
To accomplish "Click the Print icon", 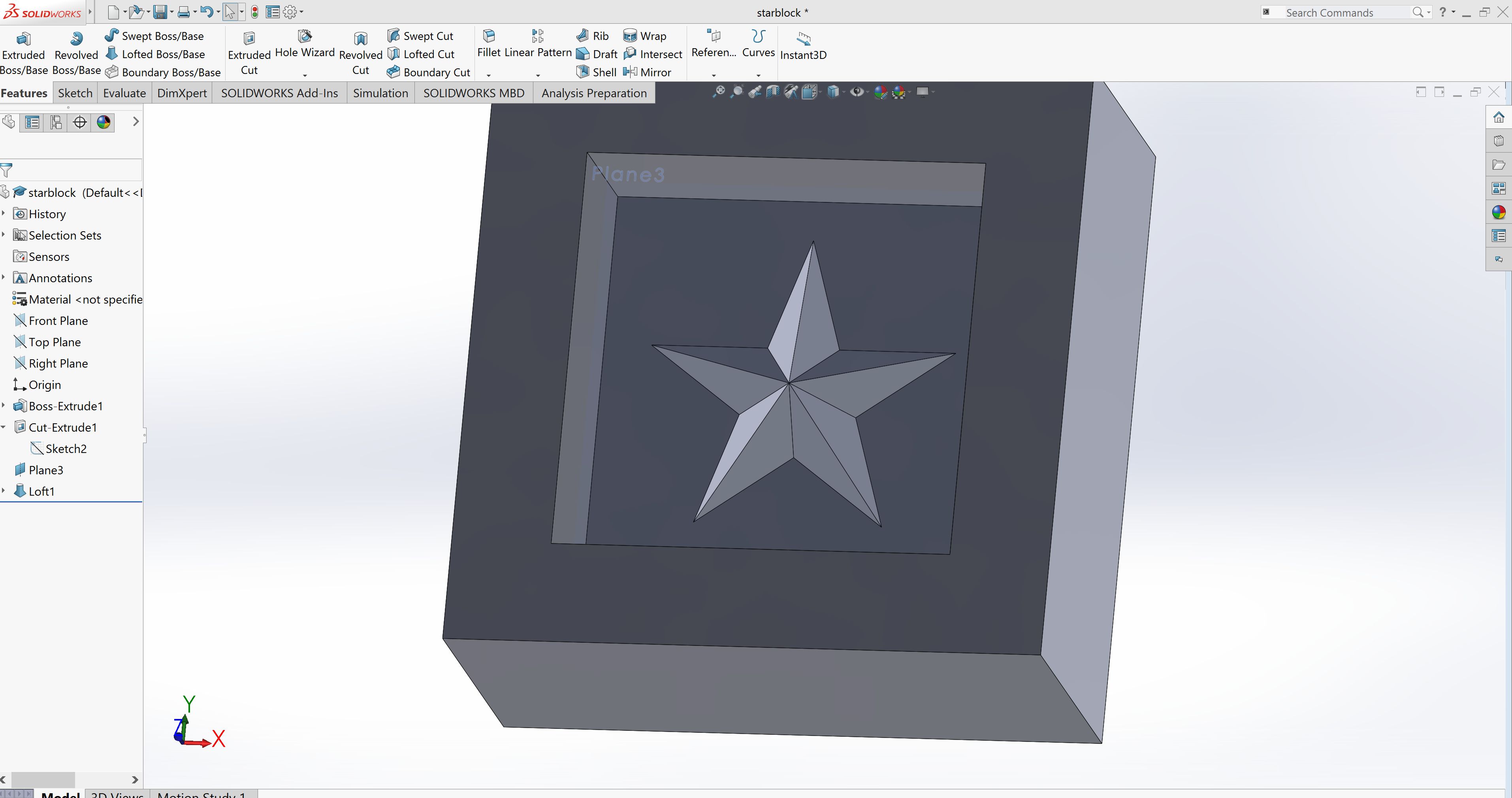I will [184, 12].
